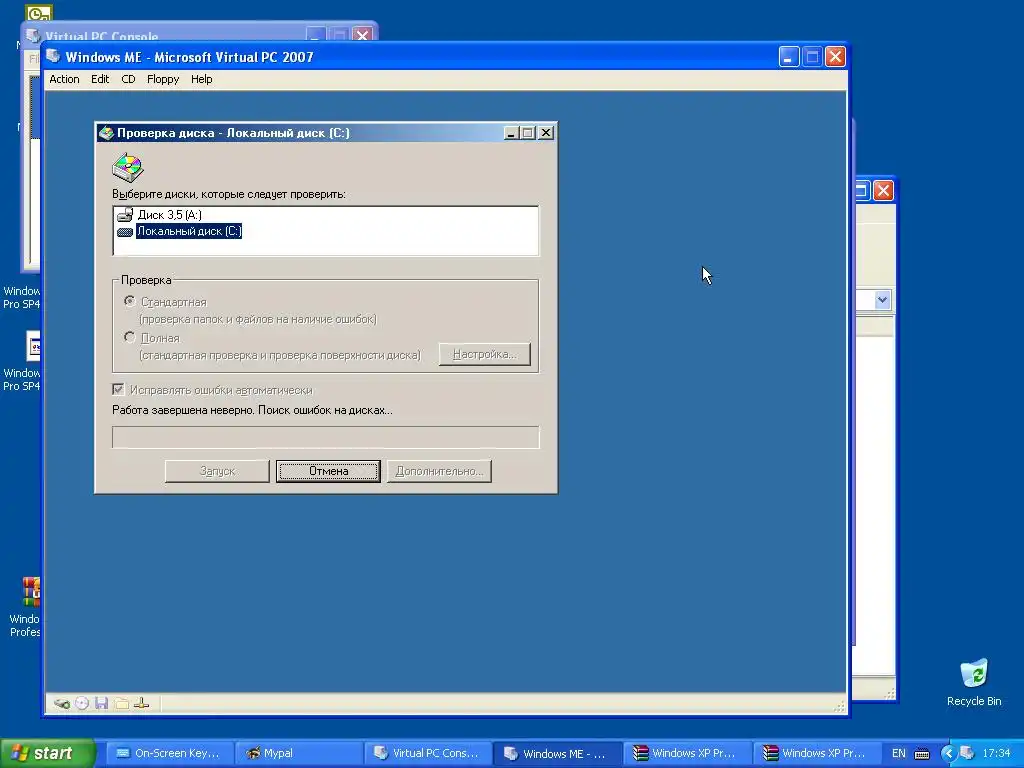Close the Virtual PC Console window behind

pos(362,35)
